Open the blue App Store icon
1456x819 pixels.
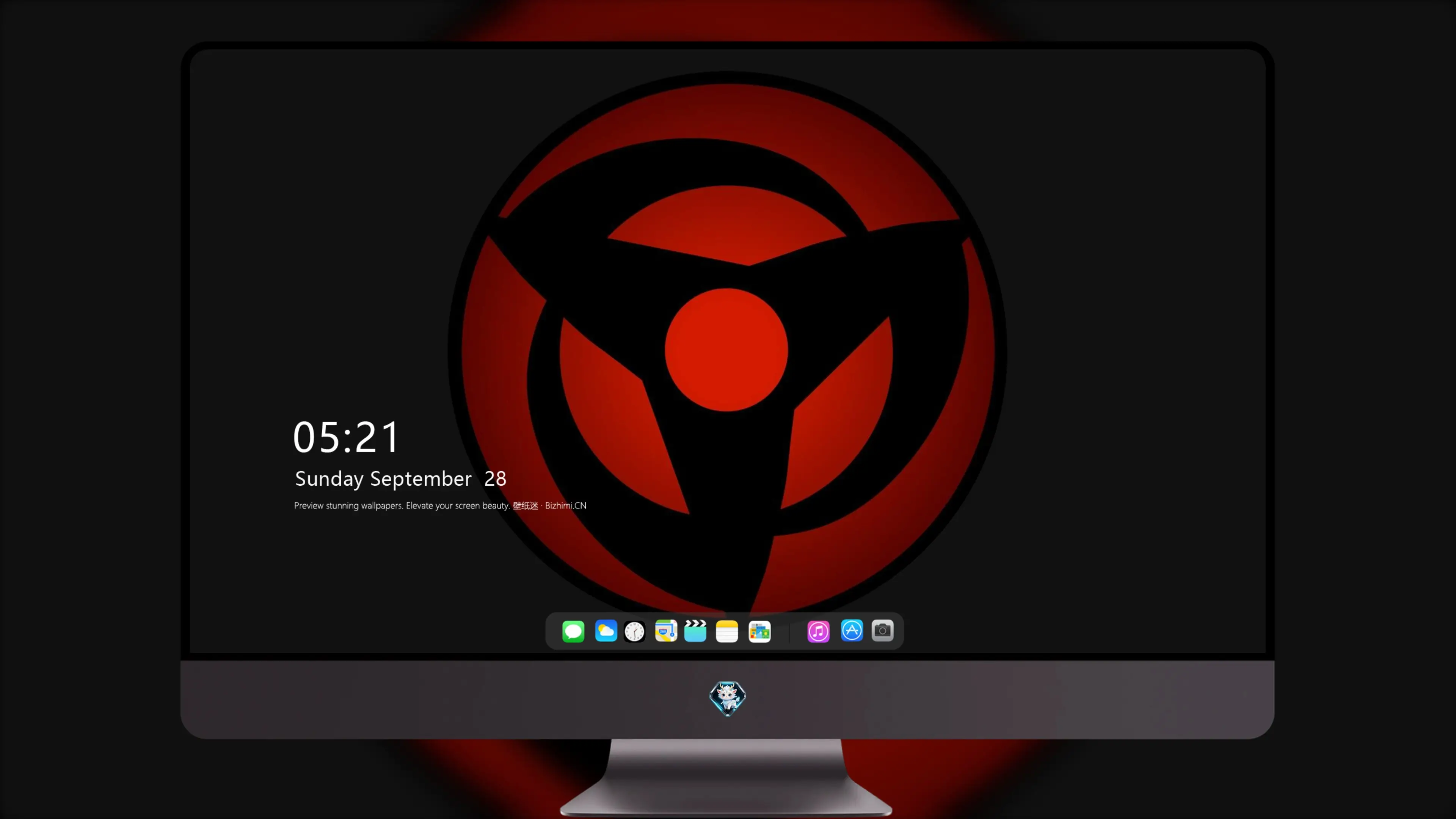(x=852, y=631)
